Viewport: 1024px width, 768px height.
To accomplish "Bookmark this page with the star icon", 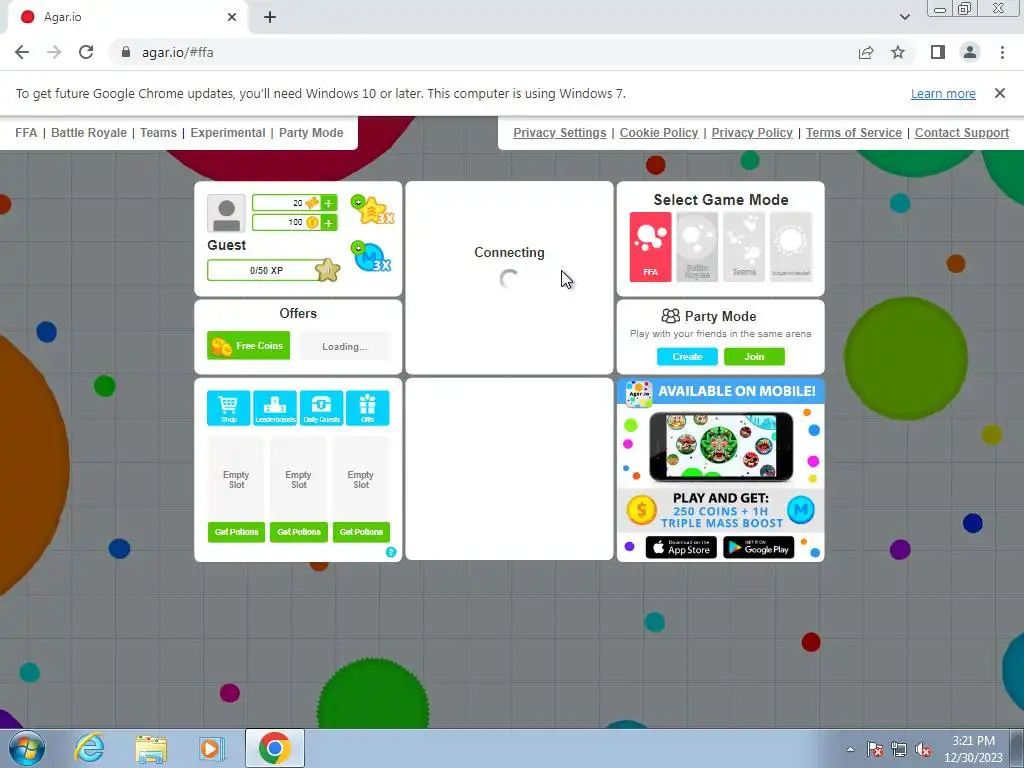I will 898,52.
